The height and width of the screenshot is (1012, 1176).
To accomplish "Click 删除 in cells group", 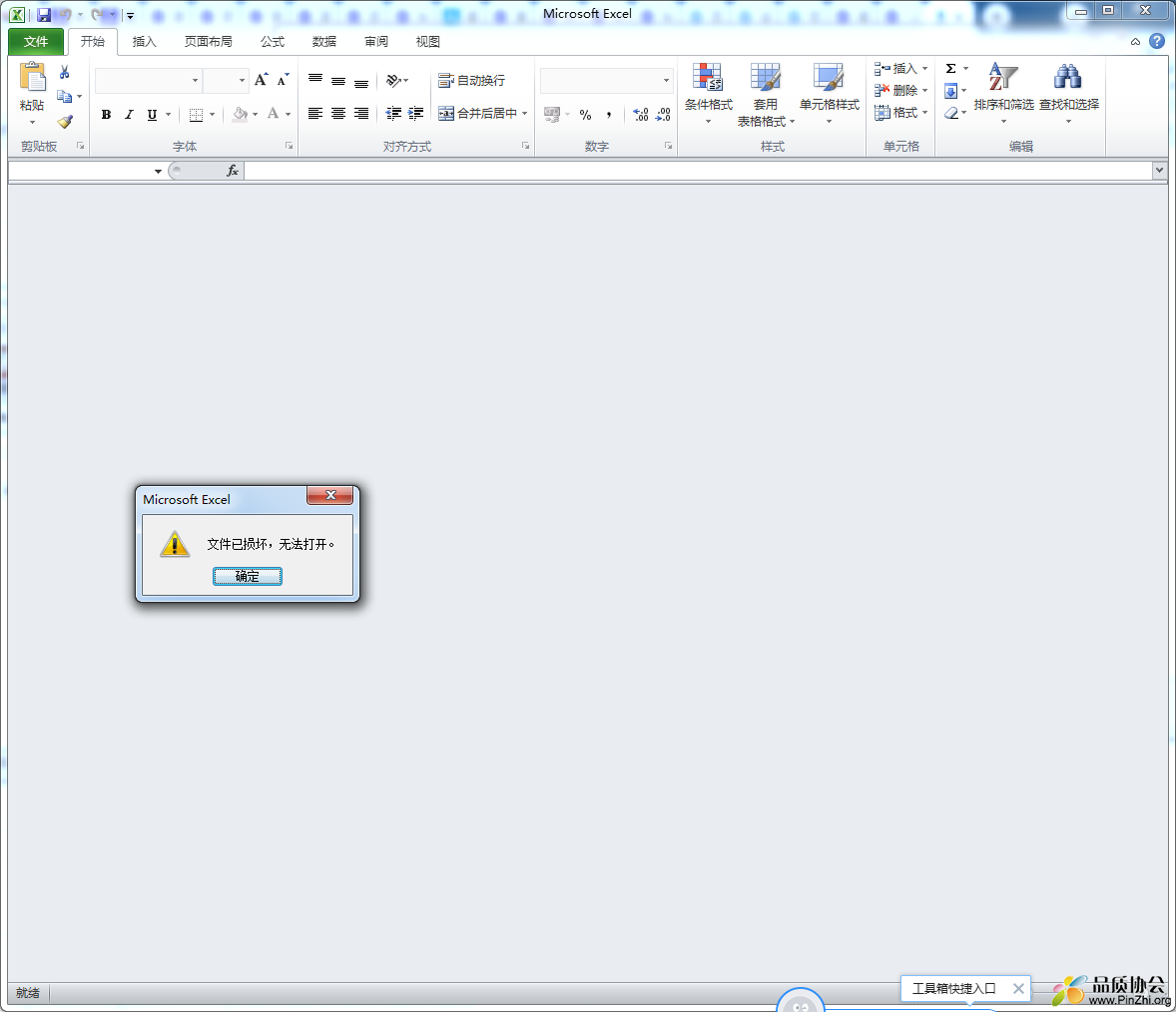I will coord(900,90).
